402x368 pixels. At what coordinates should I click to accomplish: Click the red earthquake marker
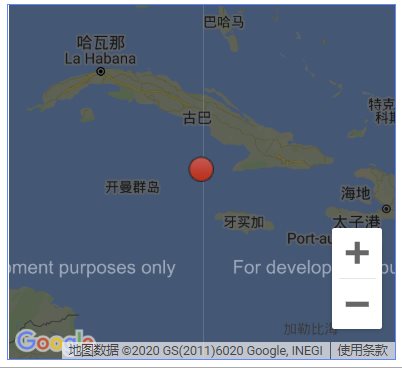[201, 169]
